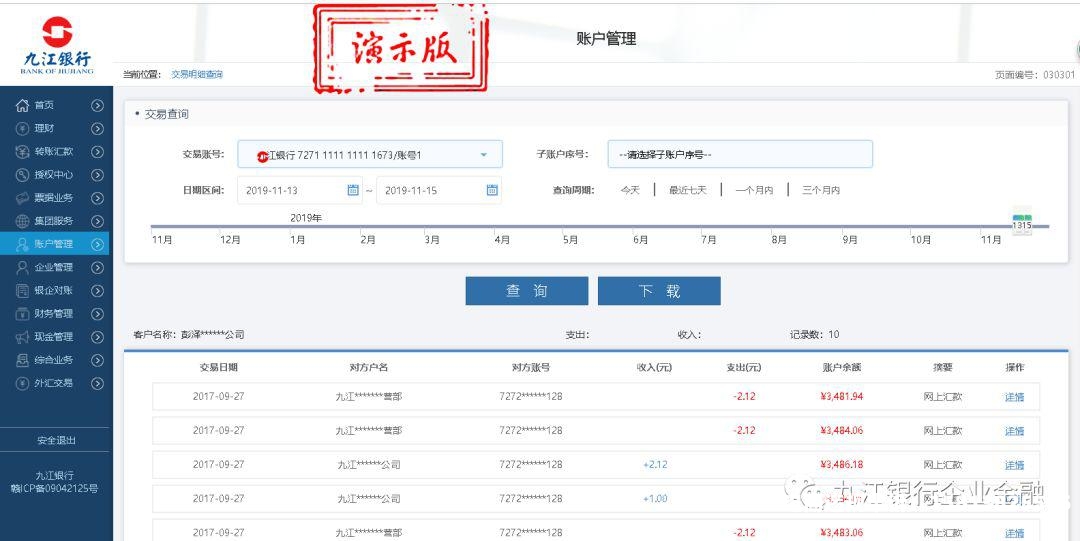Viewport: 1080px width, 541px height.
Task: Click the 授权中心 key icon
Action: (x=22, y=175)
